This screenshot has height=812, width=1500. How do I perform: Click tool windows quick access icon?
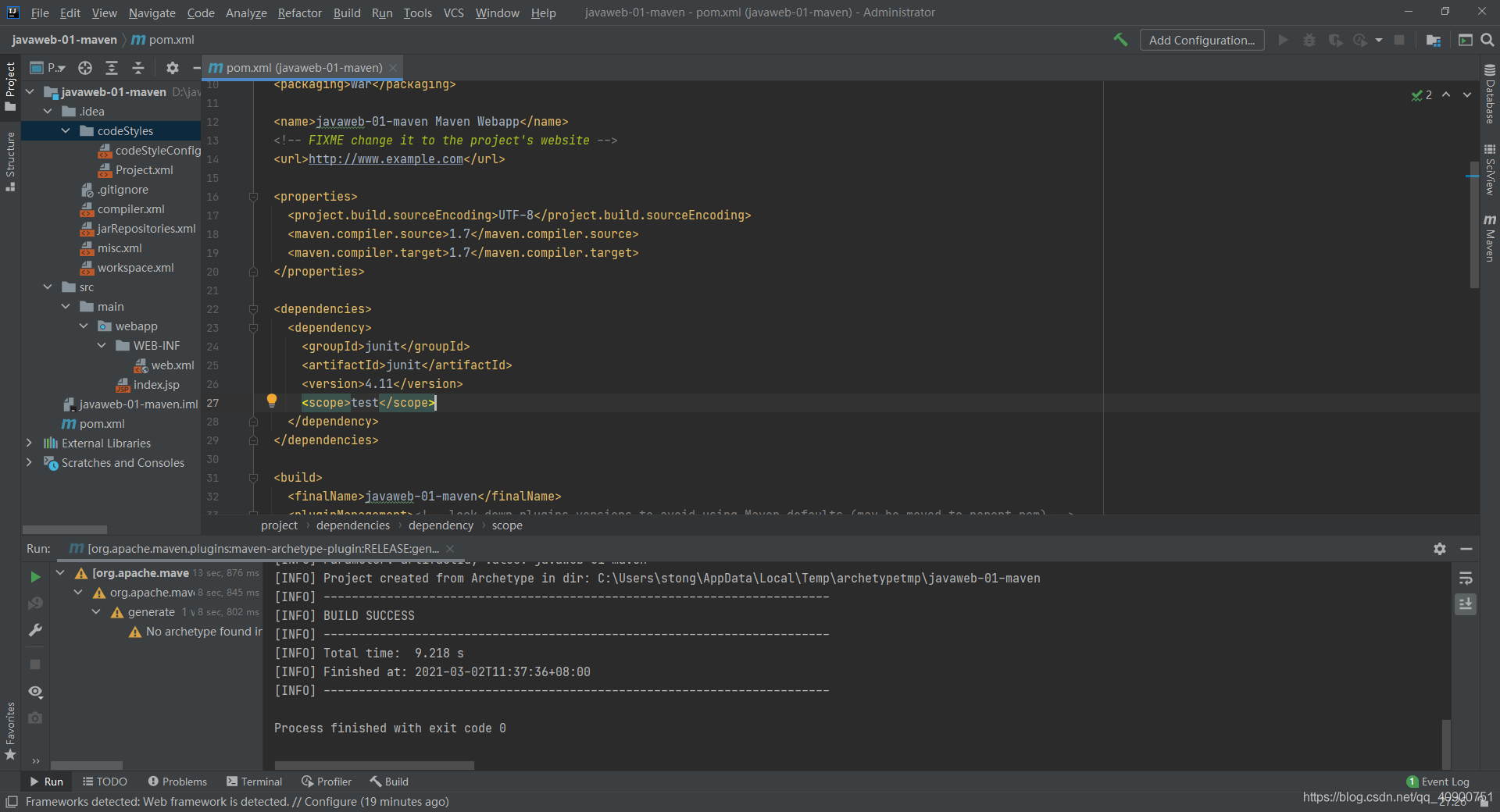[12, 802]
